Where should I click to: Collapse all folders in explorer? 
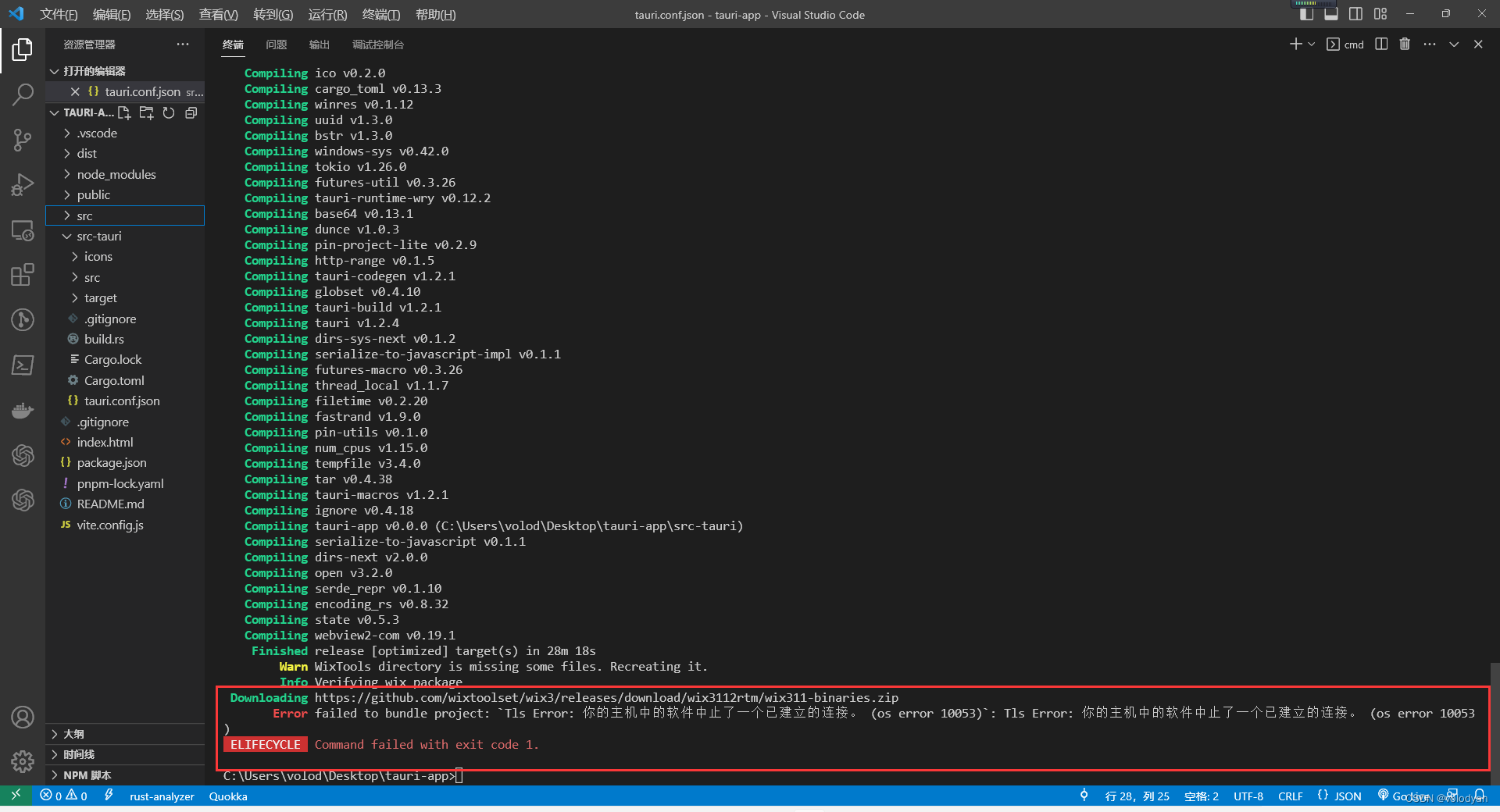191,112
